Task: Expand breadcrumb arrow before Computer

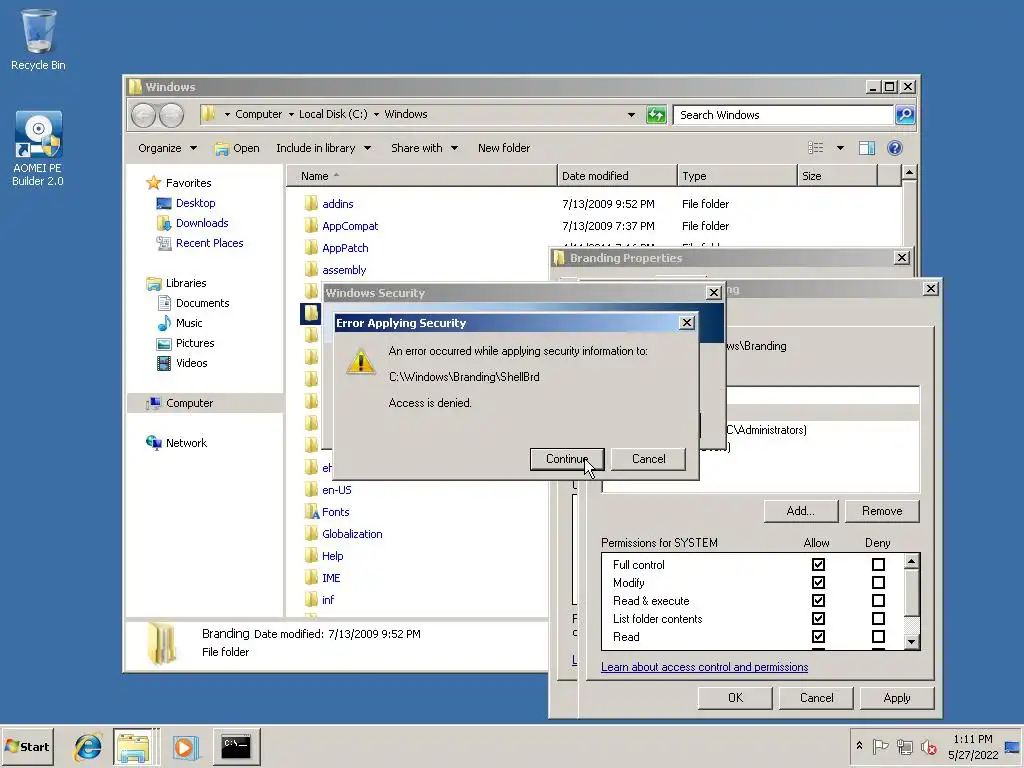Action: [x=227, y=114]
